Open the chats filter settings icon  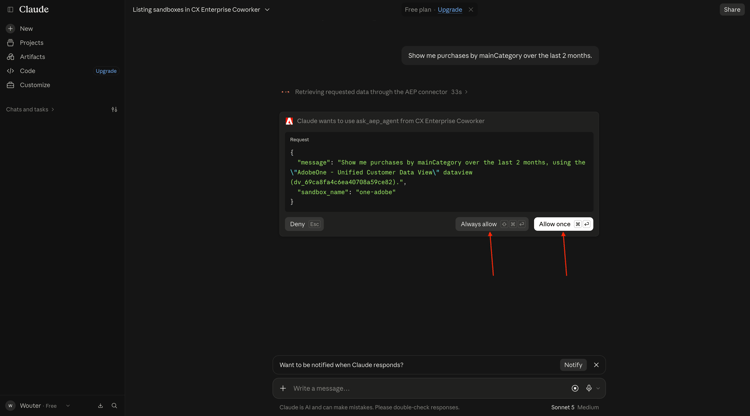(x=114, y=109)
